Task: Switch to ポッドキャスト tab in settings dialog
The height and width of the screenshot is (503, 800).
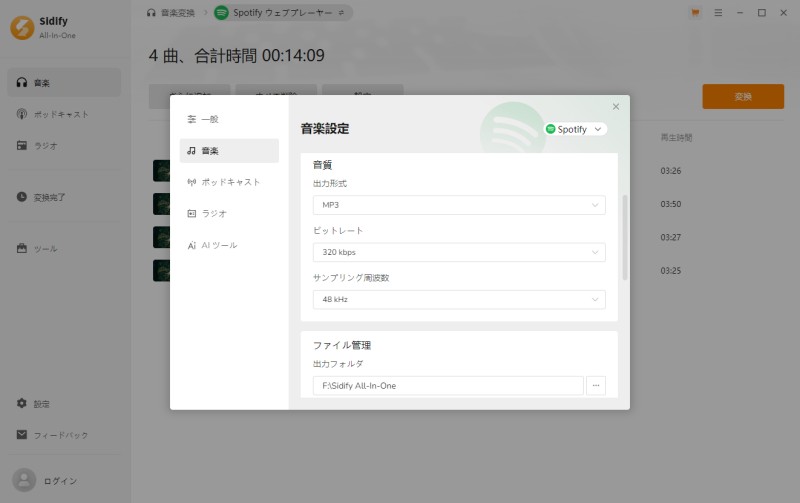Action: click(229, 182)
